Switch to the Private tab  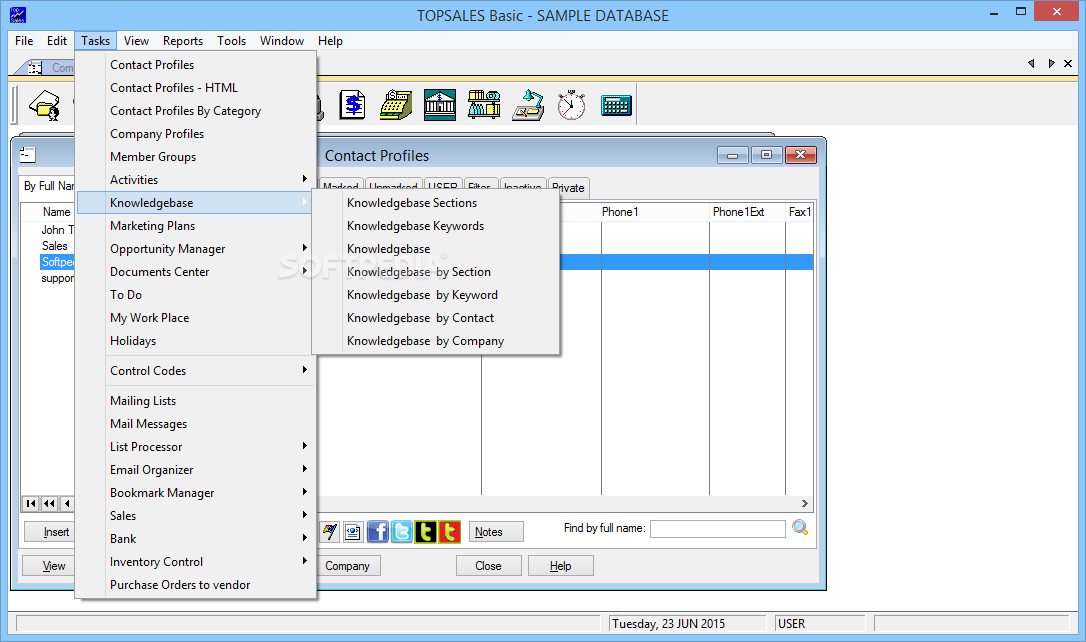tap(568, 188)
